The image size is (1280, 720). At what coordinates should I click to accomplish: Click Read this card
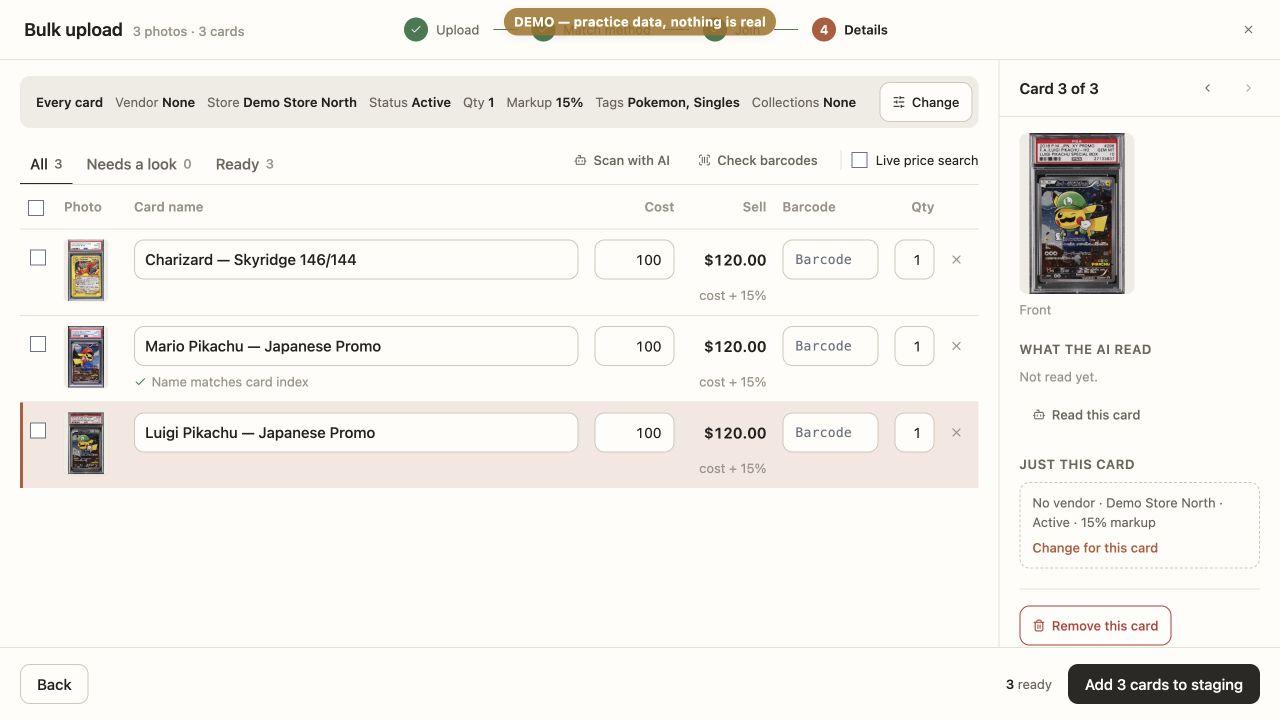pyautogui.click(x=1086, y=415)
